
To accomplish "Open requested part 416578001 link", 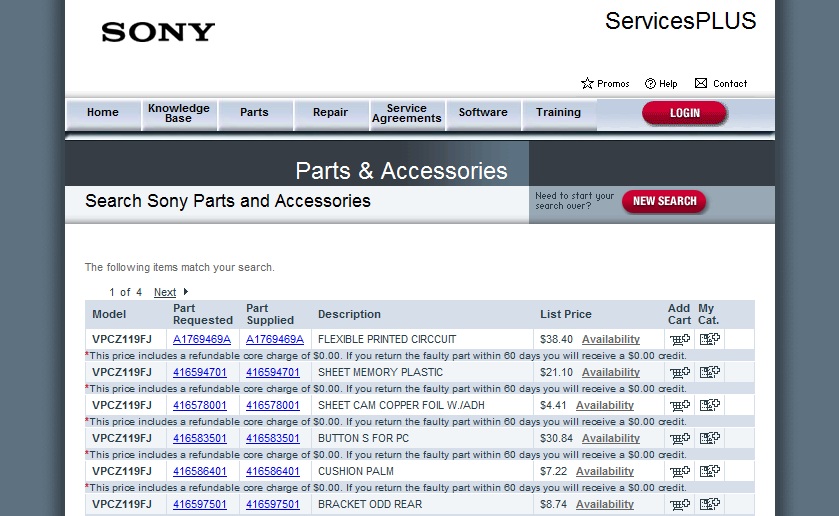I will click(200, 406).
